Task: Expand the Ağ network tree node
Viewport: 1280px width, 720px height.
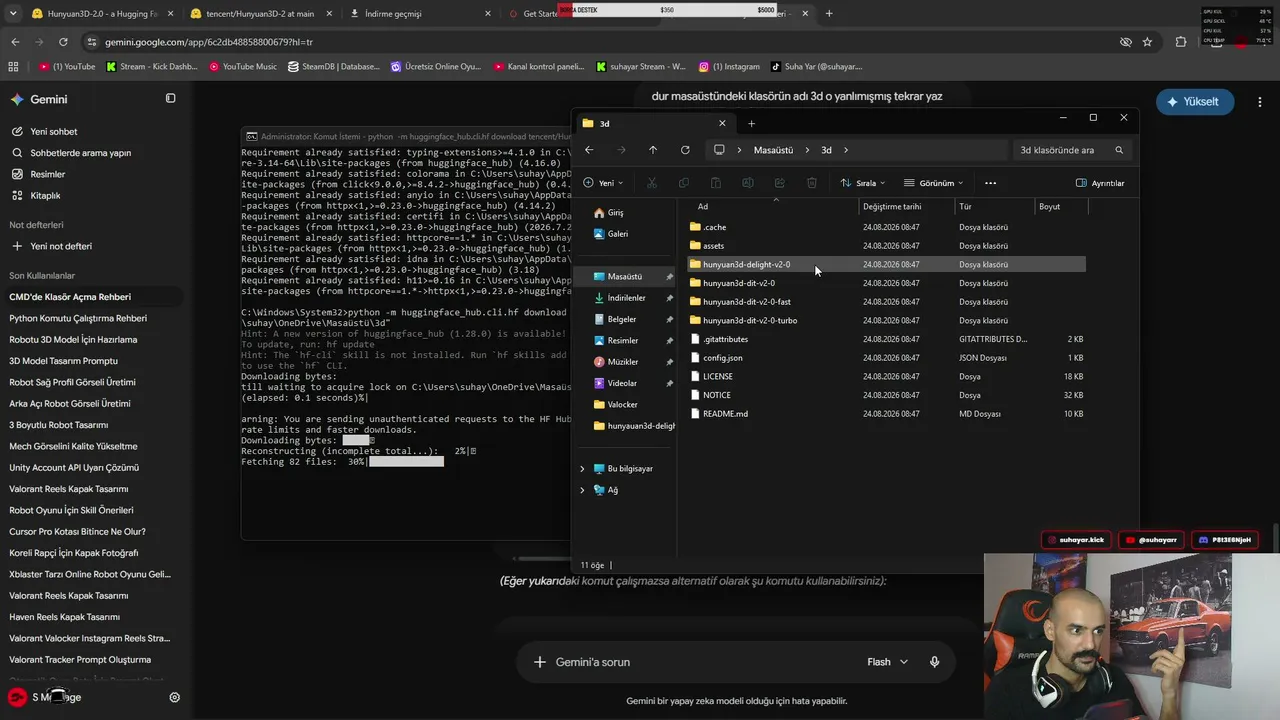Action: (x=583, y=490)
